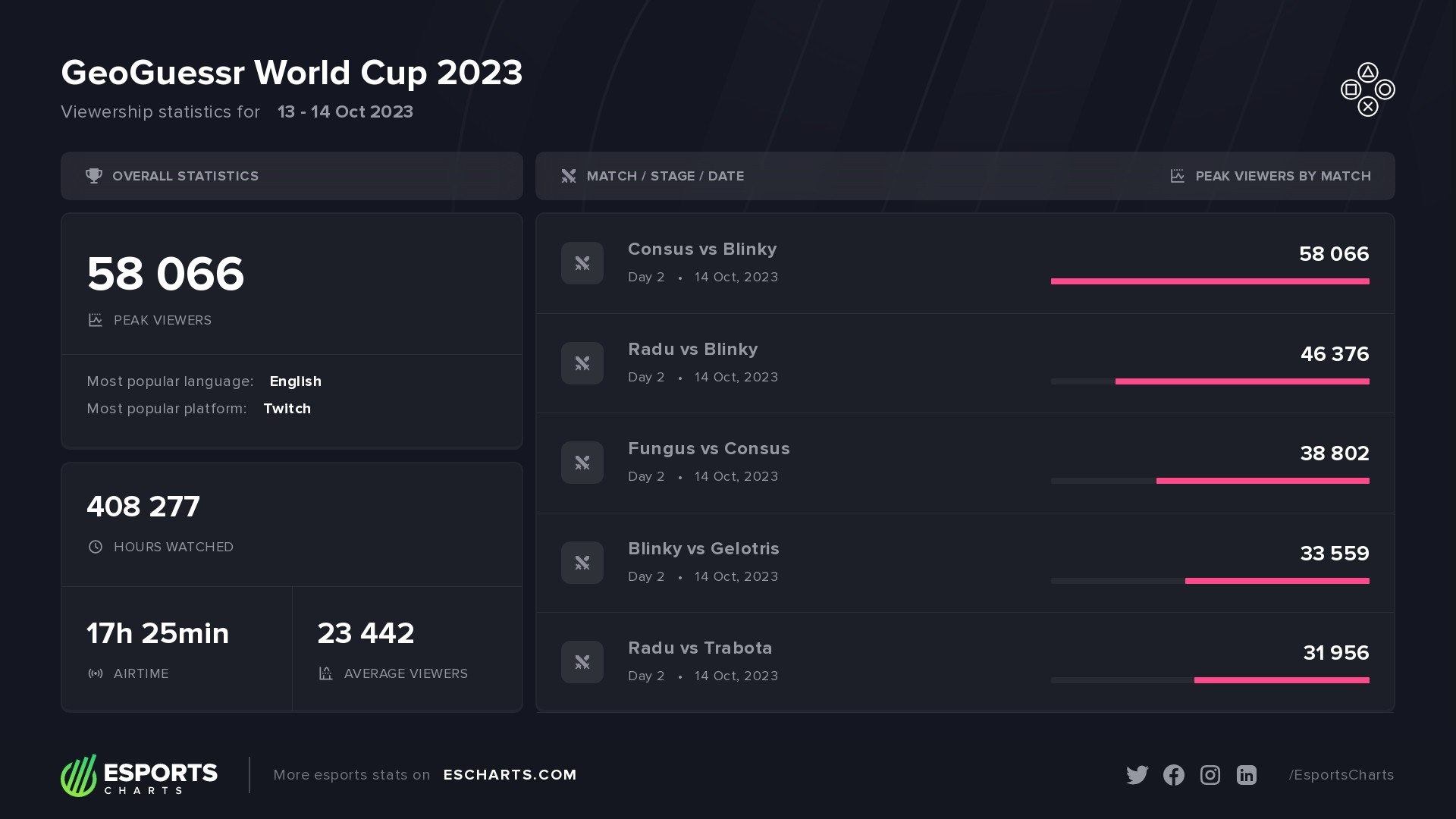Click match icon beside Radu vs Trabota
The height and width of the screenshot is (819, 1456).
(x=582, y=662)
